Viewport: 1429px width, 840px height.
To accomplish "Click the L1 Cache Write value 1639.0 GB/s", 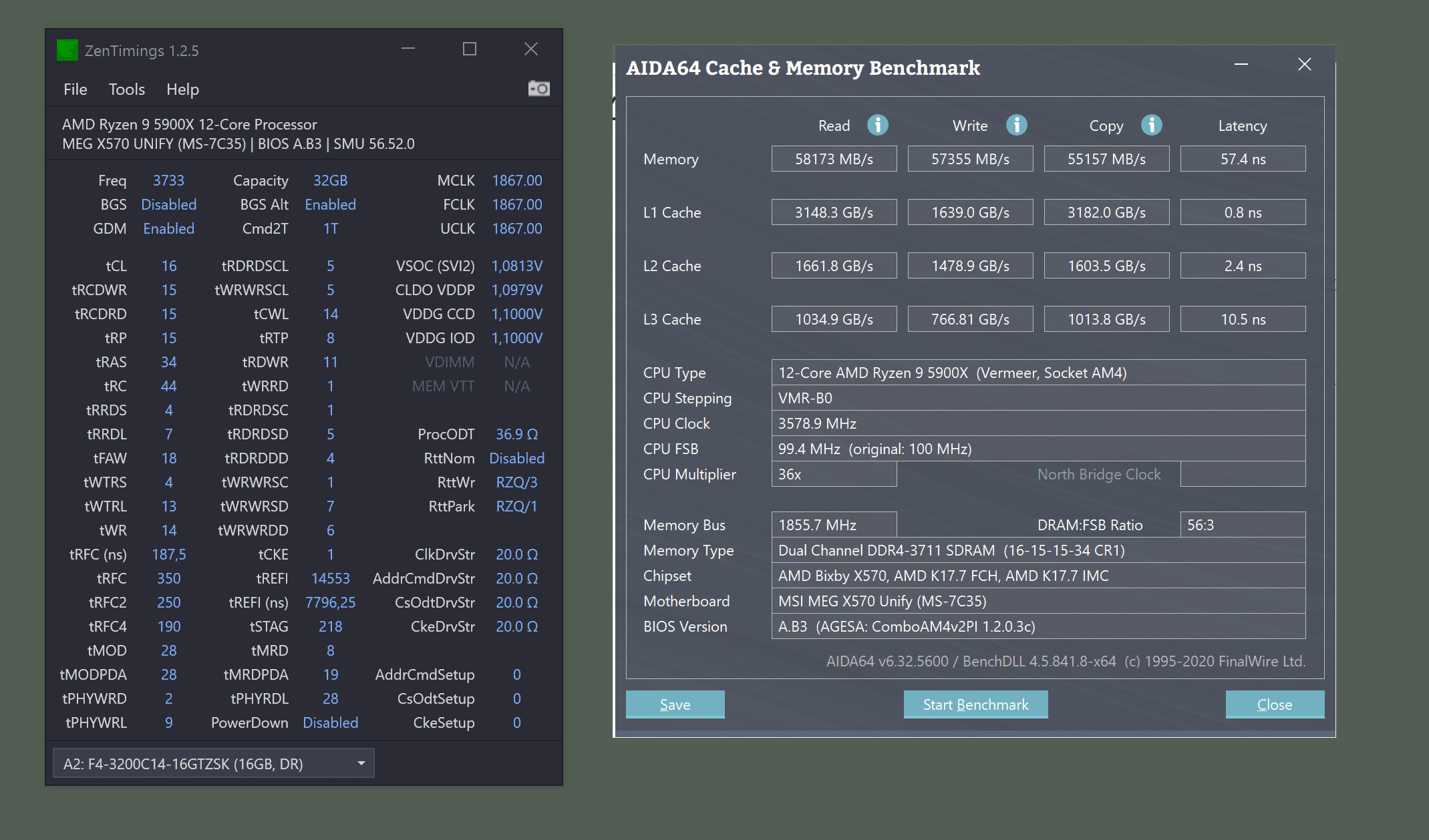I will click(970, 212).
